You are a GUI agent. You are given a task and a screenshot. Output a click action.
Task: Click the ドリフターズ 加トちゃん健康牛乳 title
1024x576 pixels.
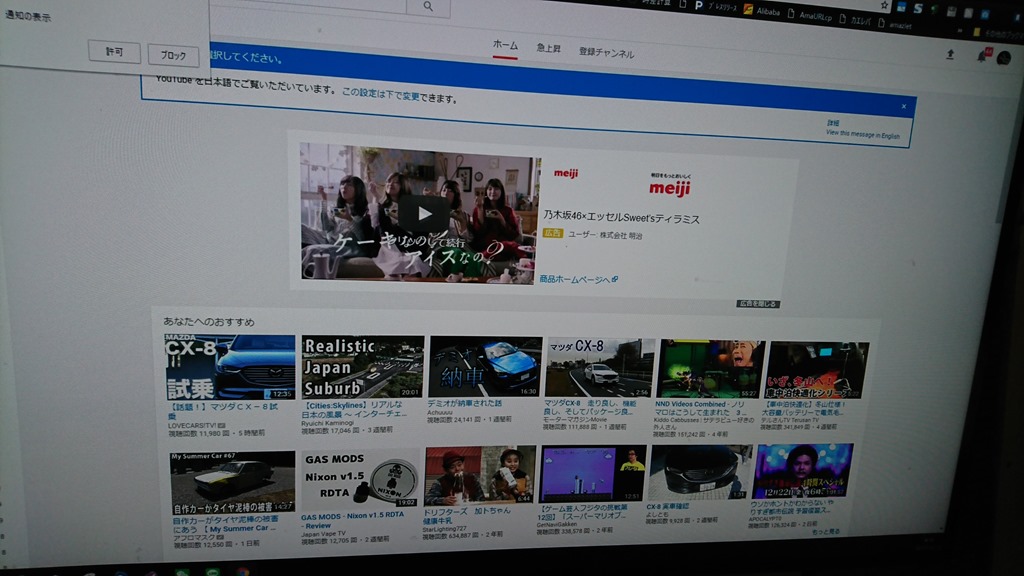tap(466, 516)
